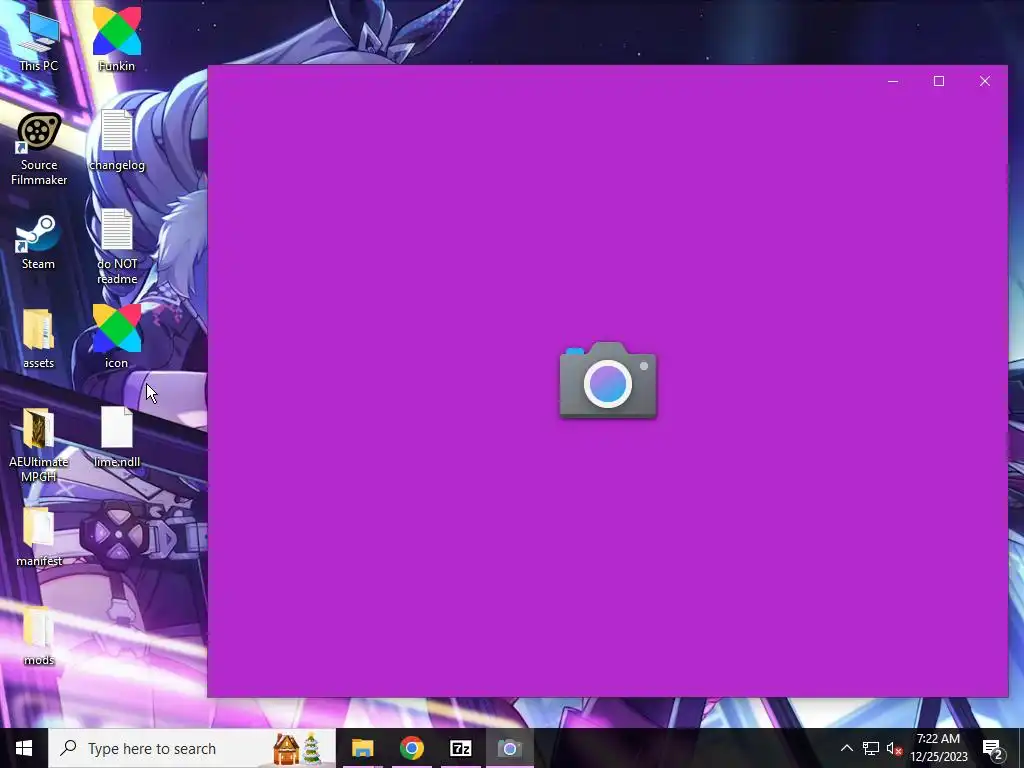Open the network status tray icon
Viewport: 1024px width, 768px height.
tap(871, 748)
